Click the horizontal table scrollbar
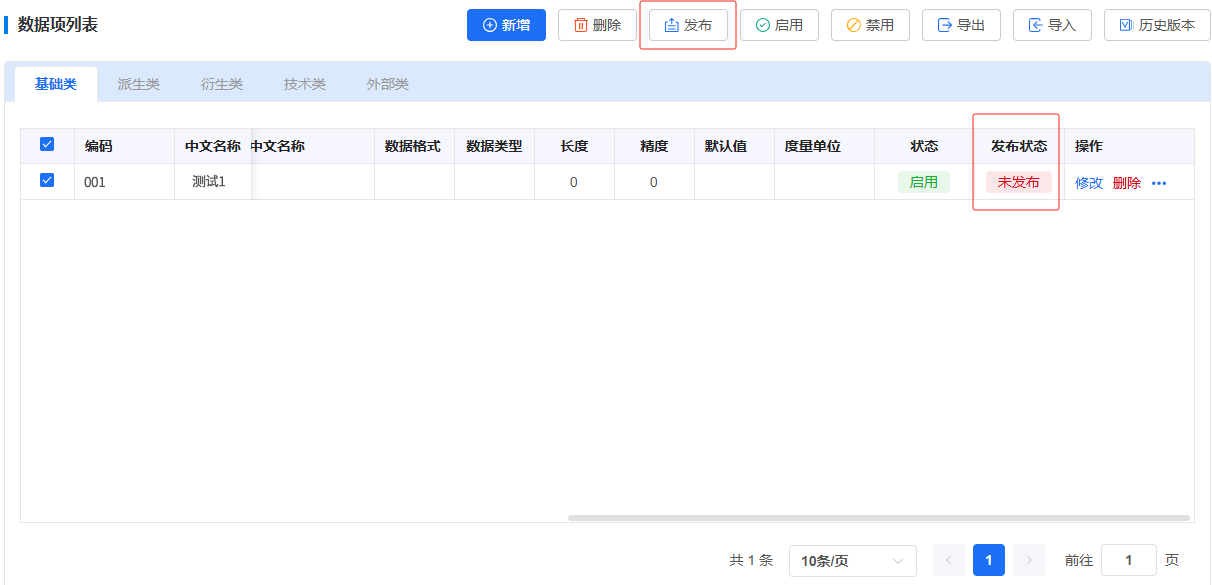The image size is (1212, 585). point(879,518)
